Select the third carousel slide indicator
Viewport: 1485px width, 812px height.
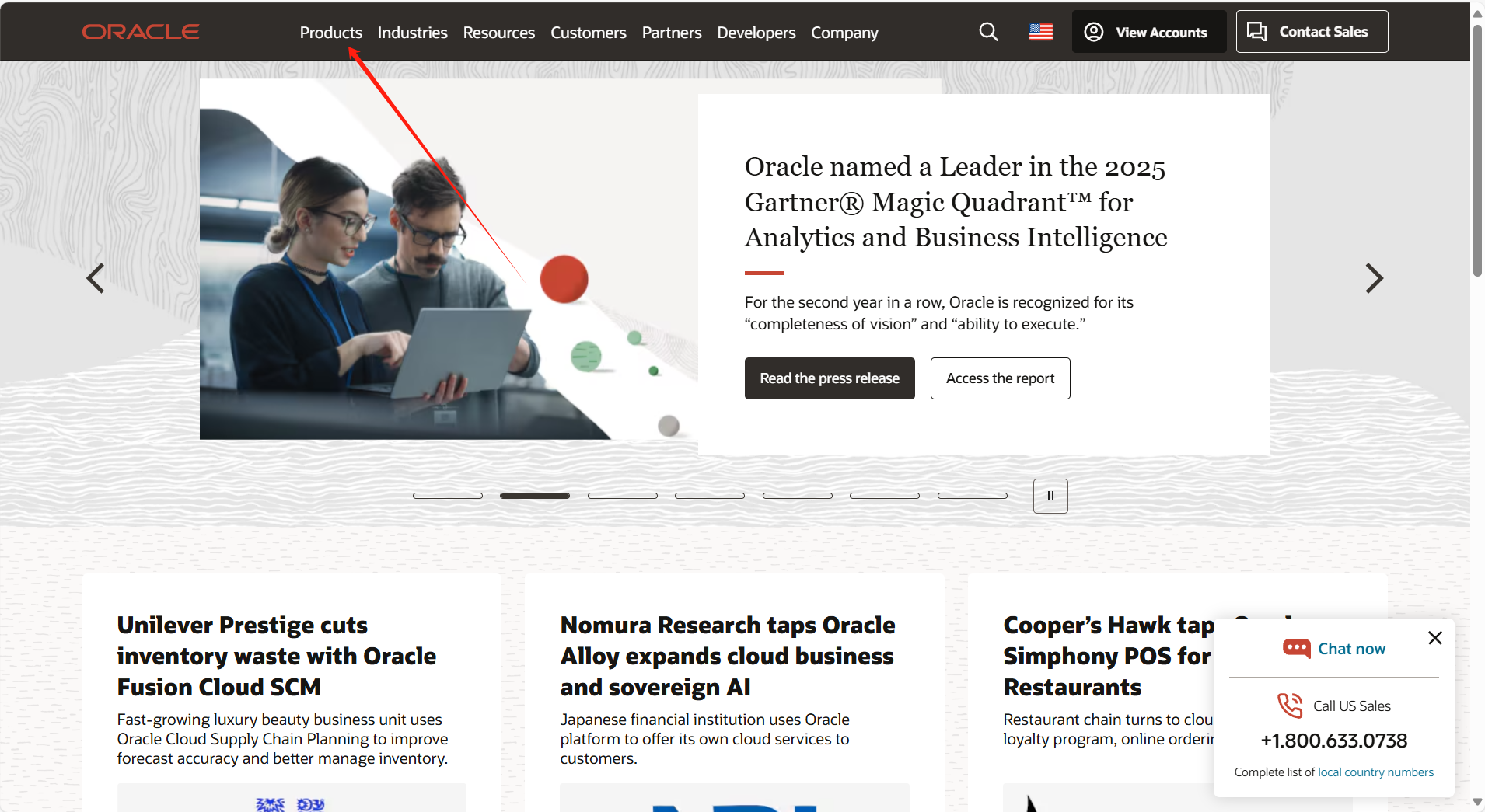coord(623,496)
